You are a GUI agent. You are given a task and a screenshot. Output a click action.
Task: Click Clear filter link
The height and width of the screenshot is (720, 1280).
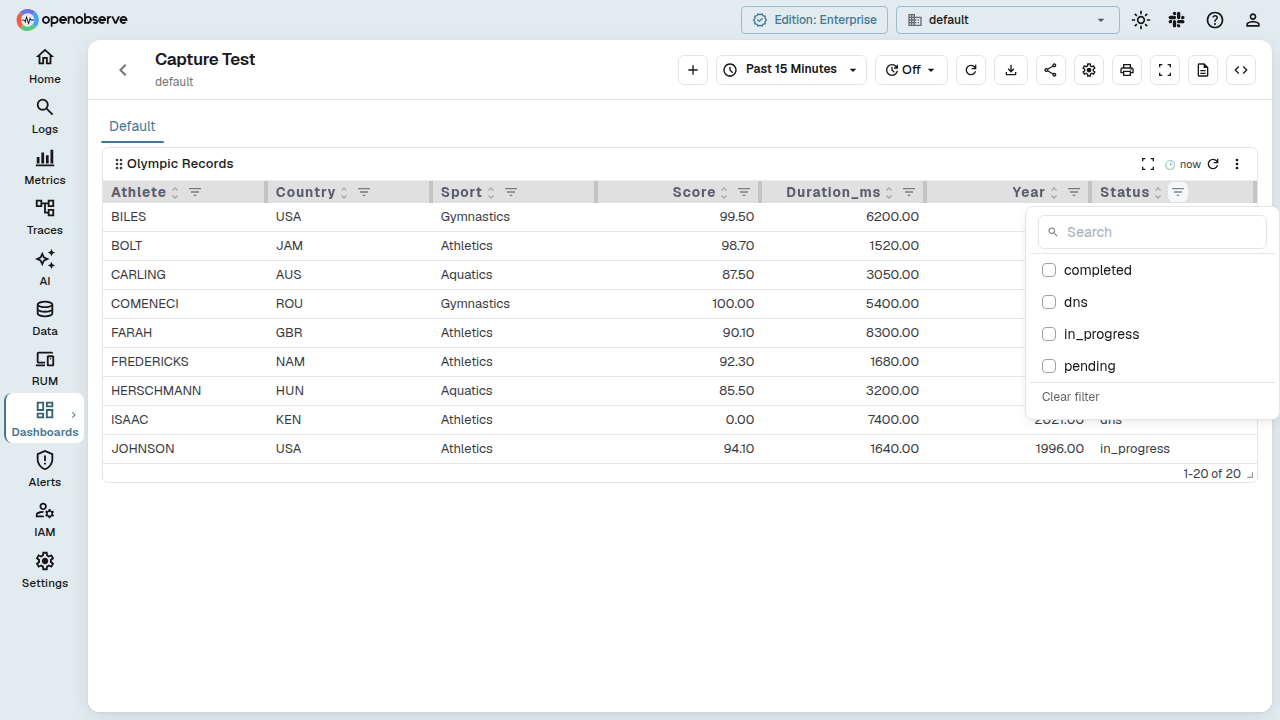click(1071, 397)
